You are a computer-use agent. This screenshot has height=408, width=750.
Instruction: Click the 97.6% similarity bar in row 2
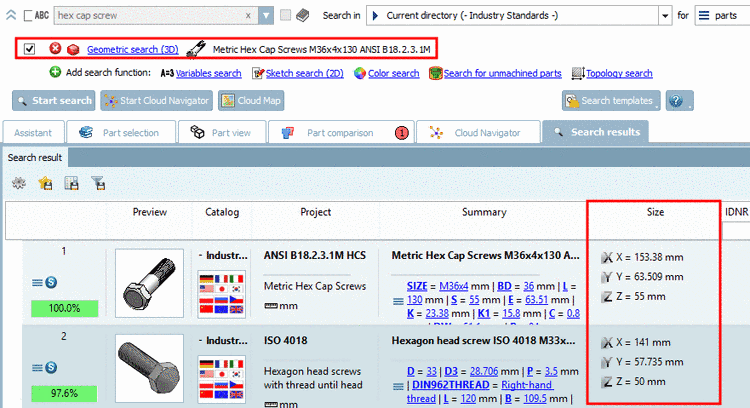pyautogui.click(x=62, y=394)
